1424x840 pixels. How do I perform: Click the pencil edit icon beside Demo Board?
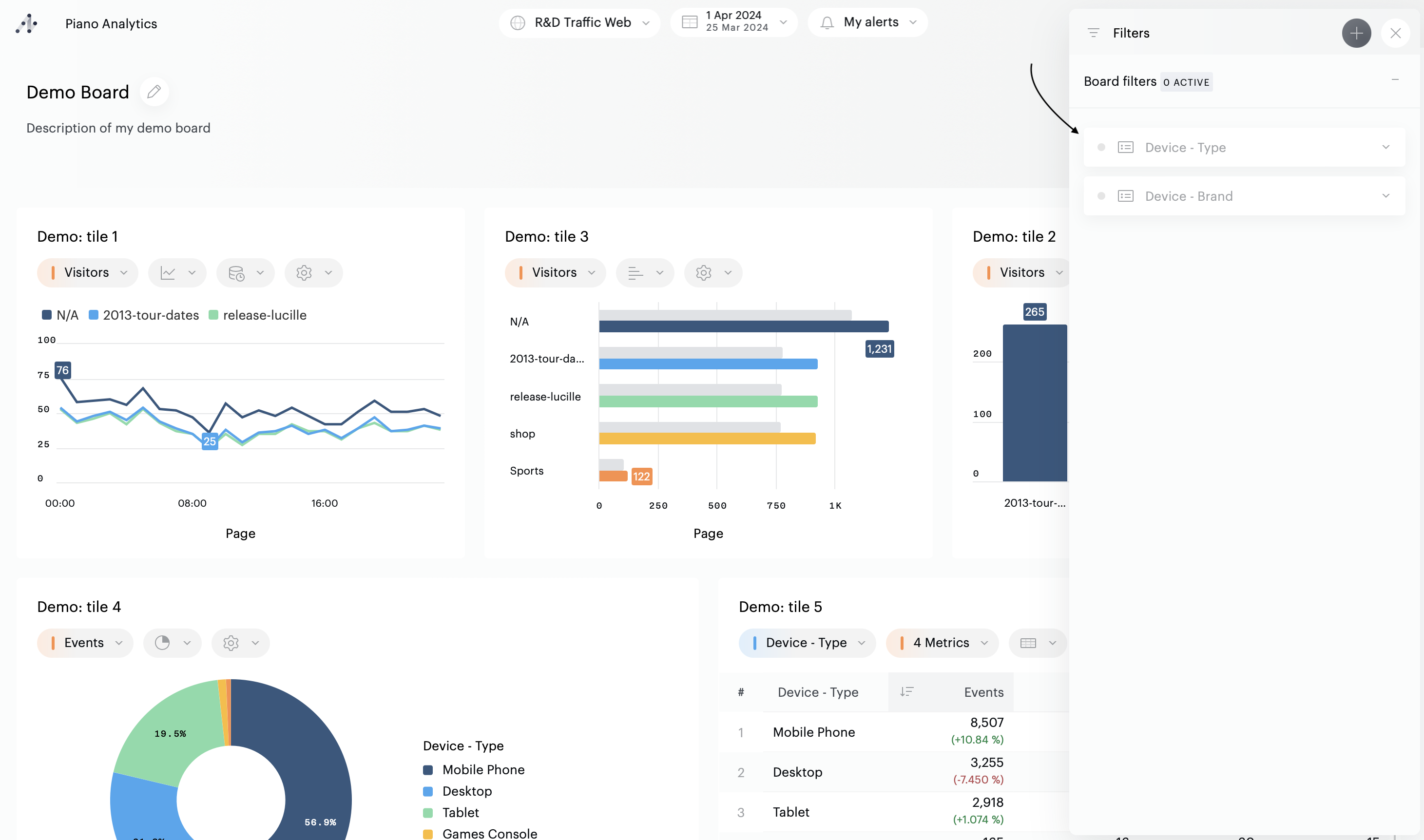[154, 92]
